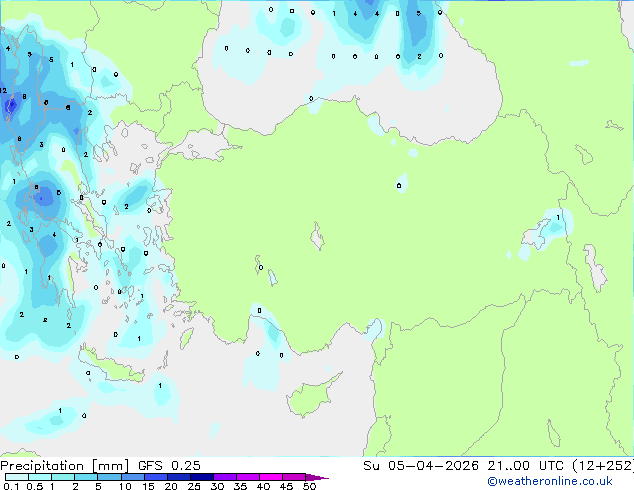The height and width of the screenshot is (490, 634).
Task: Click the '40' legend scale label
Action: [x=264, y=486]
